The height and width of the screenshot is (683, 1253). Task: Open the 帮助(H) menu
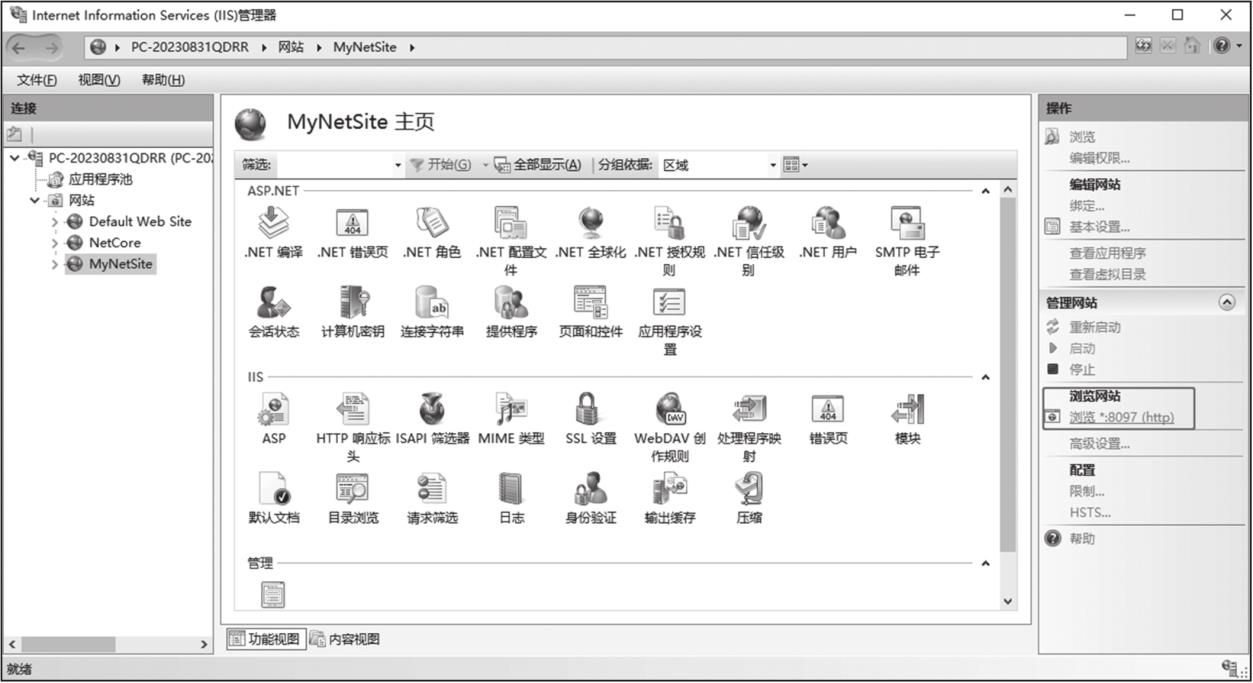click(x=163, y=80)
